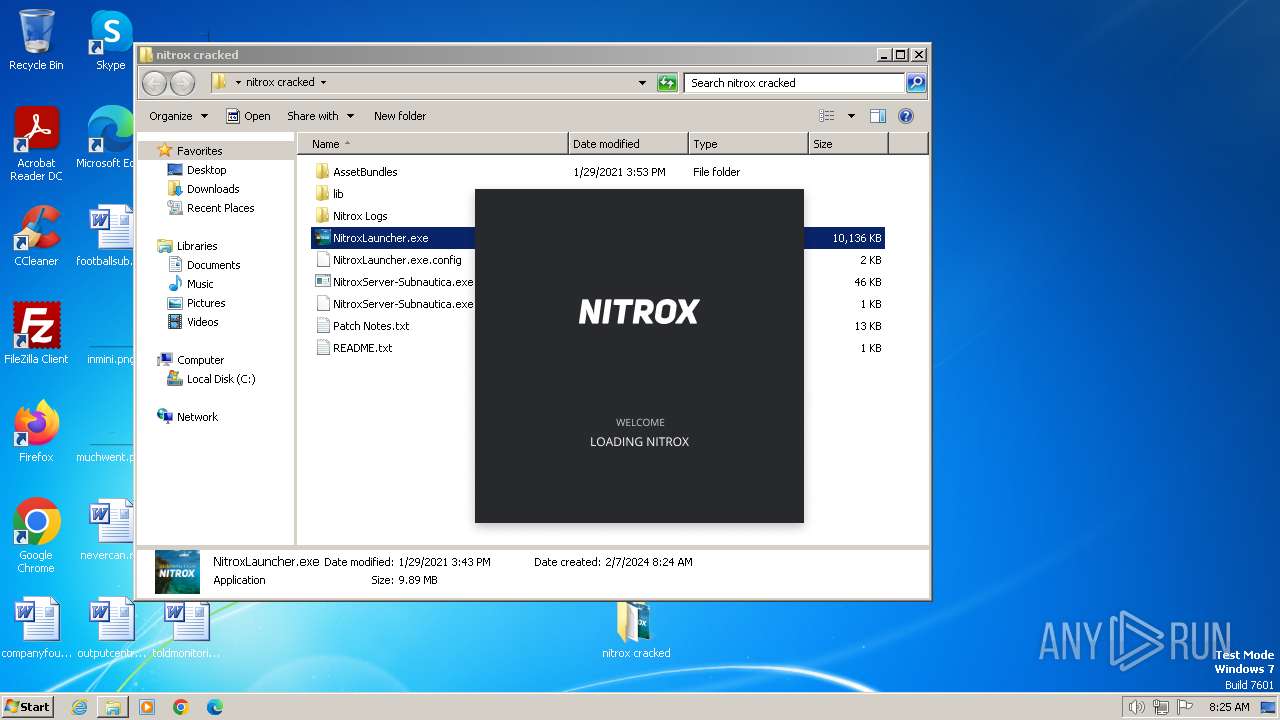
Task: Click the volume speaker tray icon
Action: tap(1136, 707)
